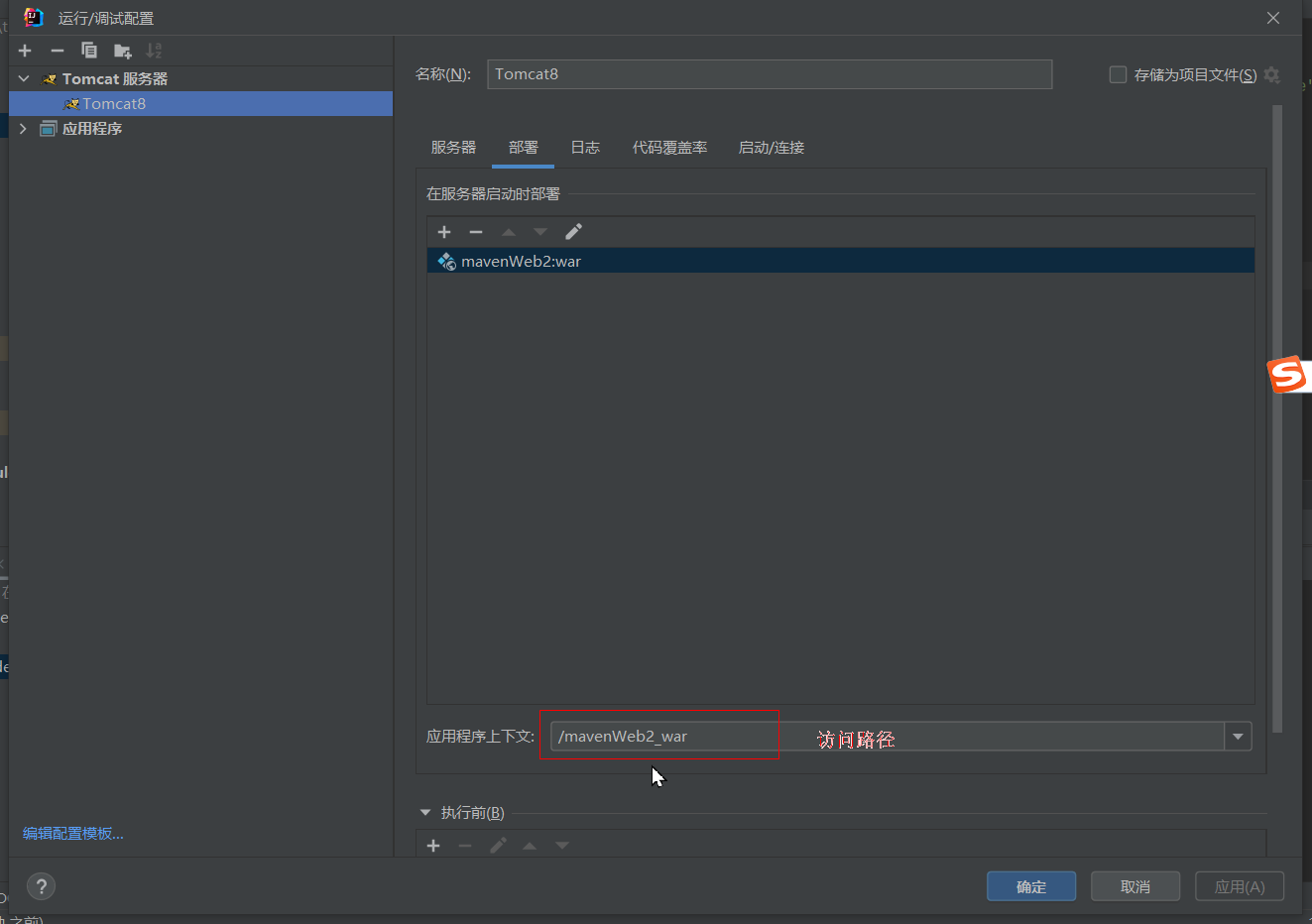Click the 名称 name input field
This screenshot has height=924, width=1312.
(770, 74)
